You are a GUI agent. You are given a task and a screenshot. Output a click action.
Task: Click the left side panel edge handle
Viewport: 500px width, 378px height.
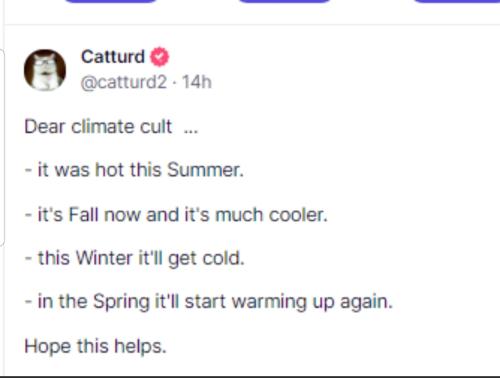pos(2,147)
